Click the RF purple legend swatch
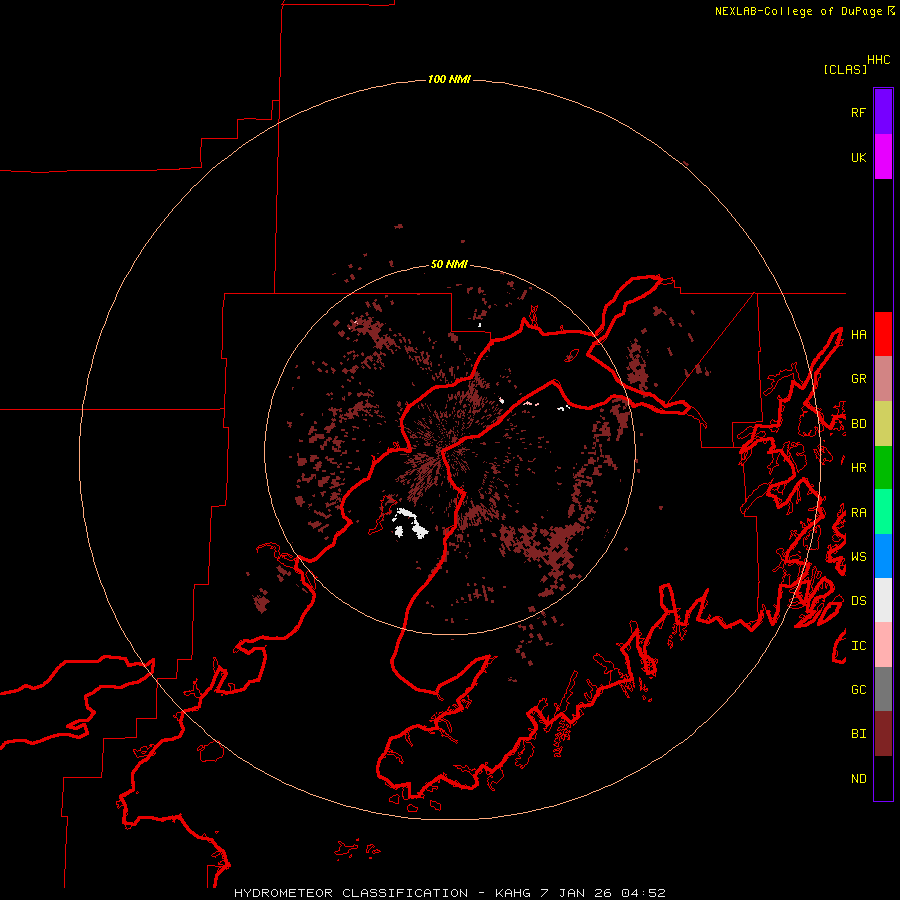This screenshot has width=900, height=900. point(883,112)
